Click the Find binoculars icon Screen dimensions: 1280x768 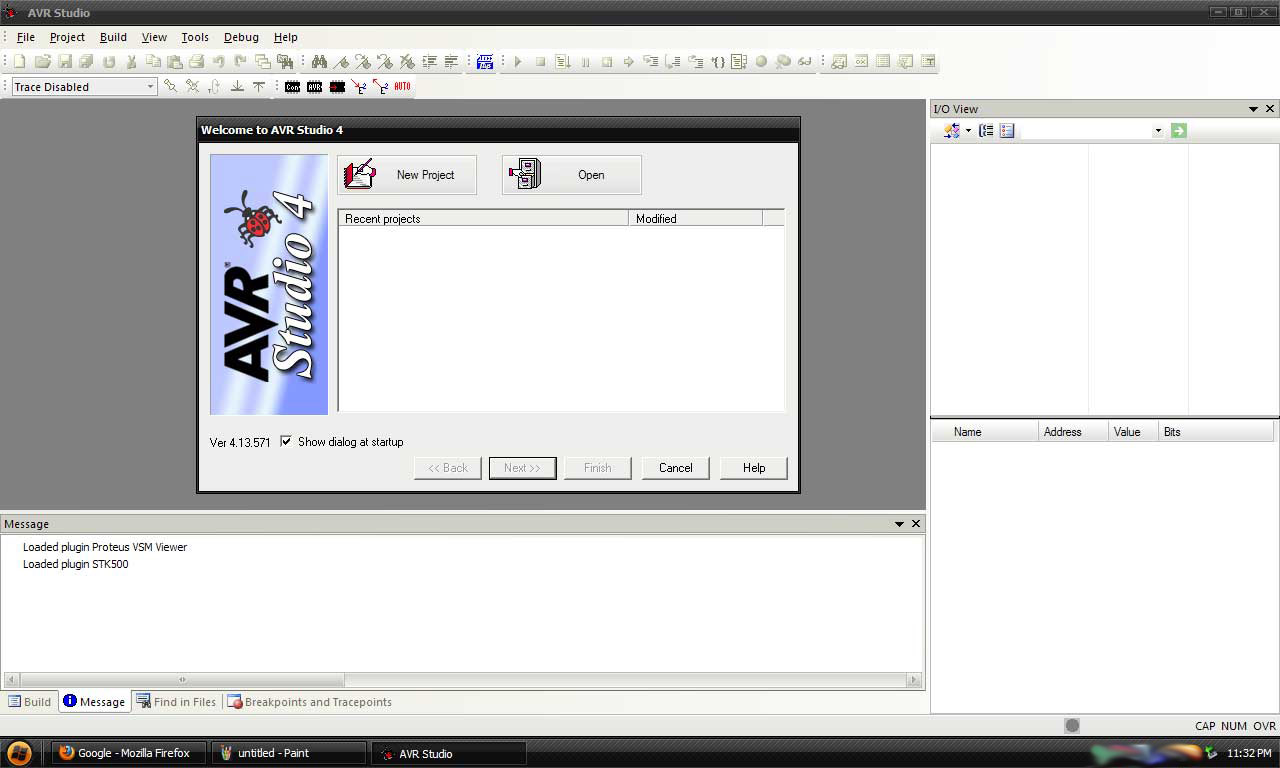[x=319, y=62]
